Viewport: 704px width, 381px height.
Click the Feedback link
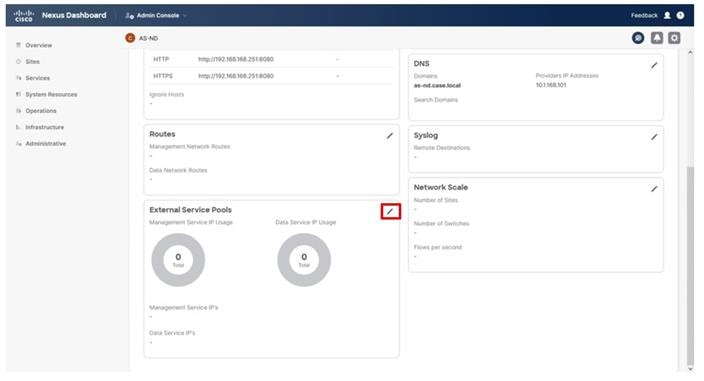(x=644, y=15)
